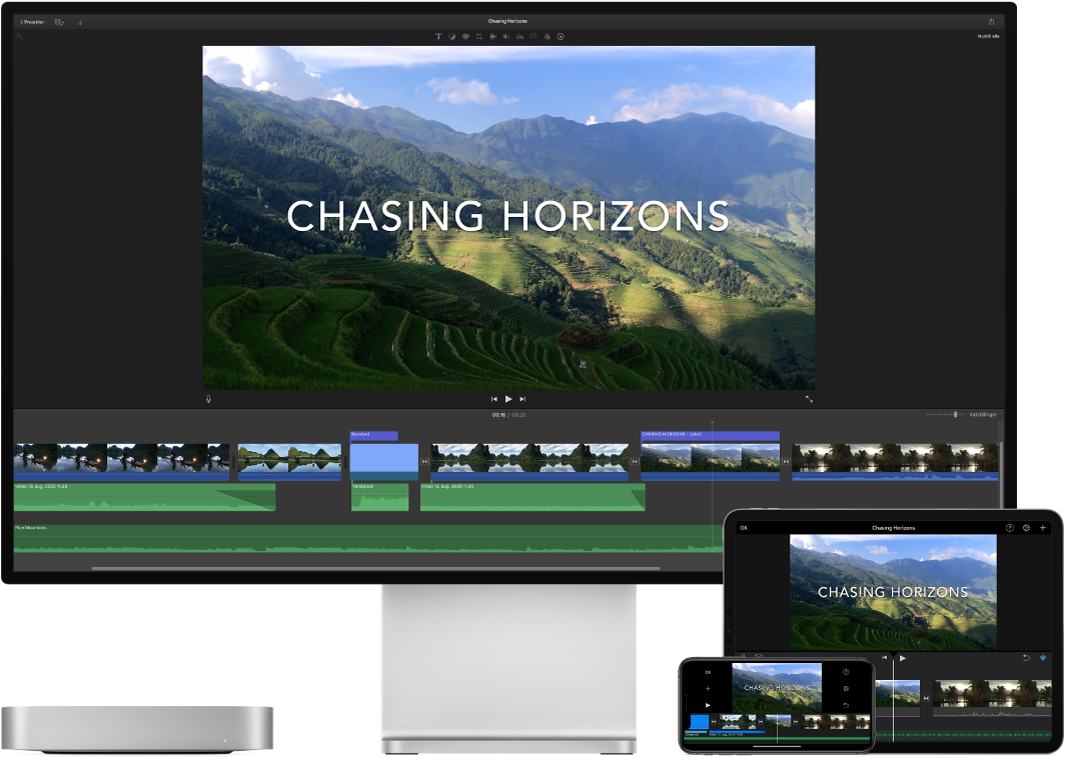Open the timeline Indstillinger settings popup
This screenshot has height=758, width=1067.
[982, 414]
